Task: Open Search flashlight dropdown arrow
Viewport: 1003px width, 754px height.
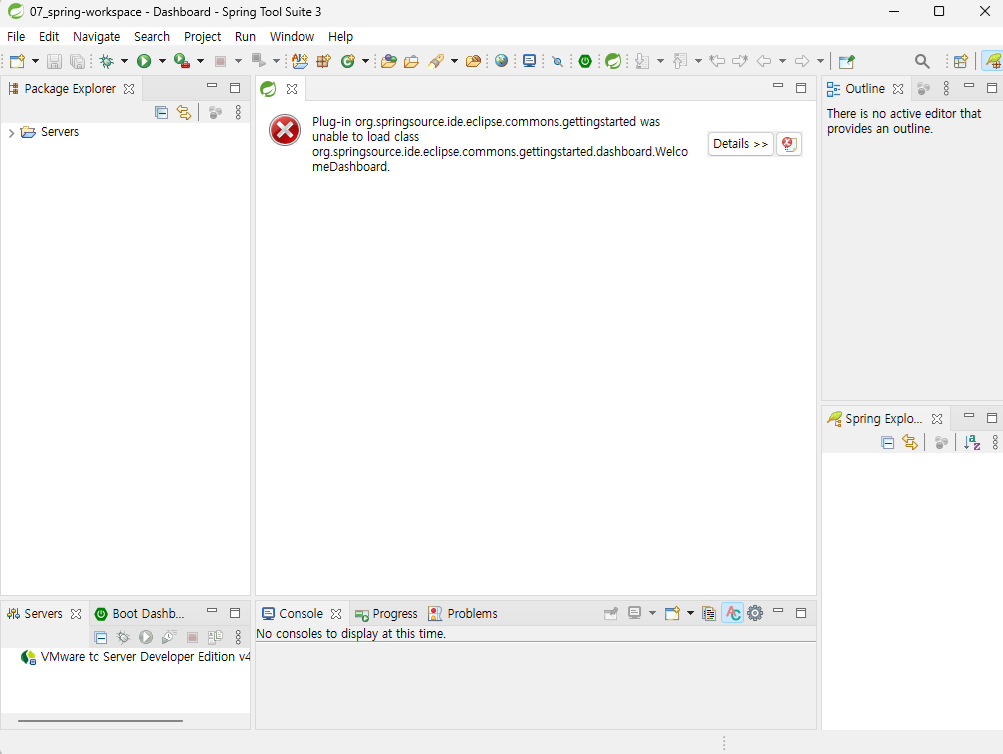Action: point(454,61)
